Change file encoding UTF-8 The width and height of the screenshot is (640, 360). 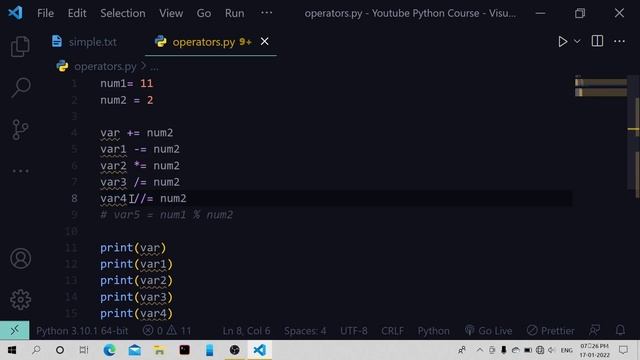pos(353,331)
